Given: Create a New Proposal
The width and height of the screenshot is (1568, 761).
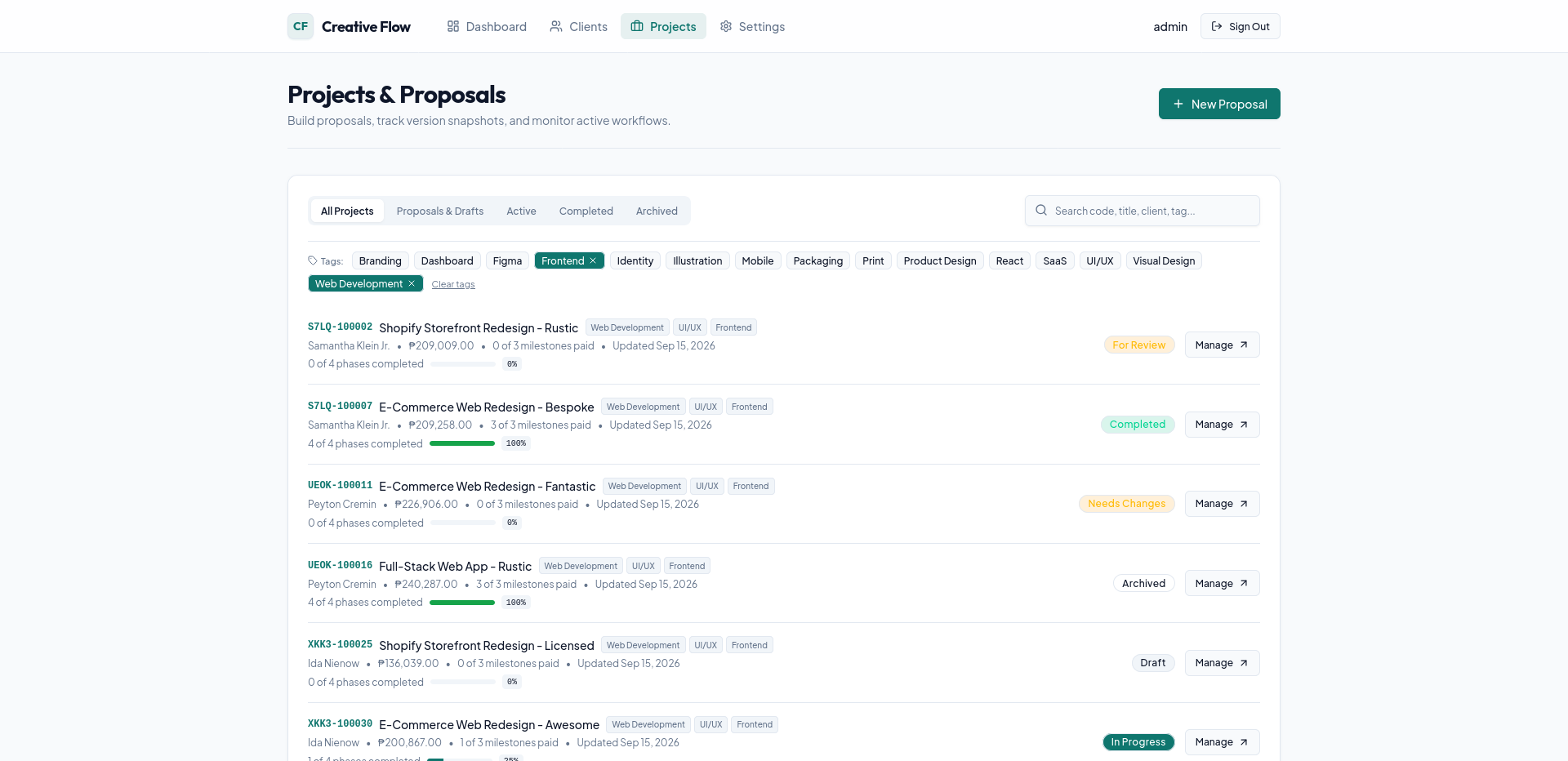Looking at the screenshot, I should coord(1219,104).
